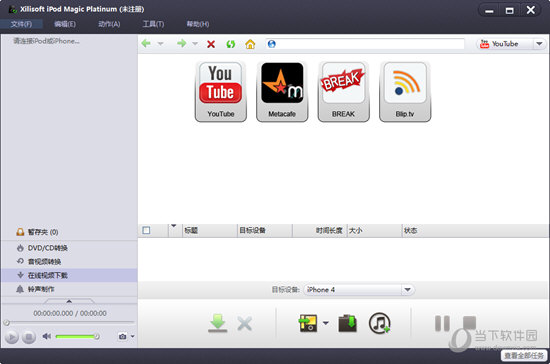Image resolution: width=550 pixels, height=364 pixels.
Task: Click the connect iPod/iPhone prompt text
Action: (x=46, y=41)
